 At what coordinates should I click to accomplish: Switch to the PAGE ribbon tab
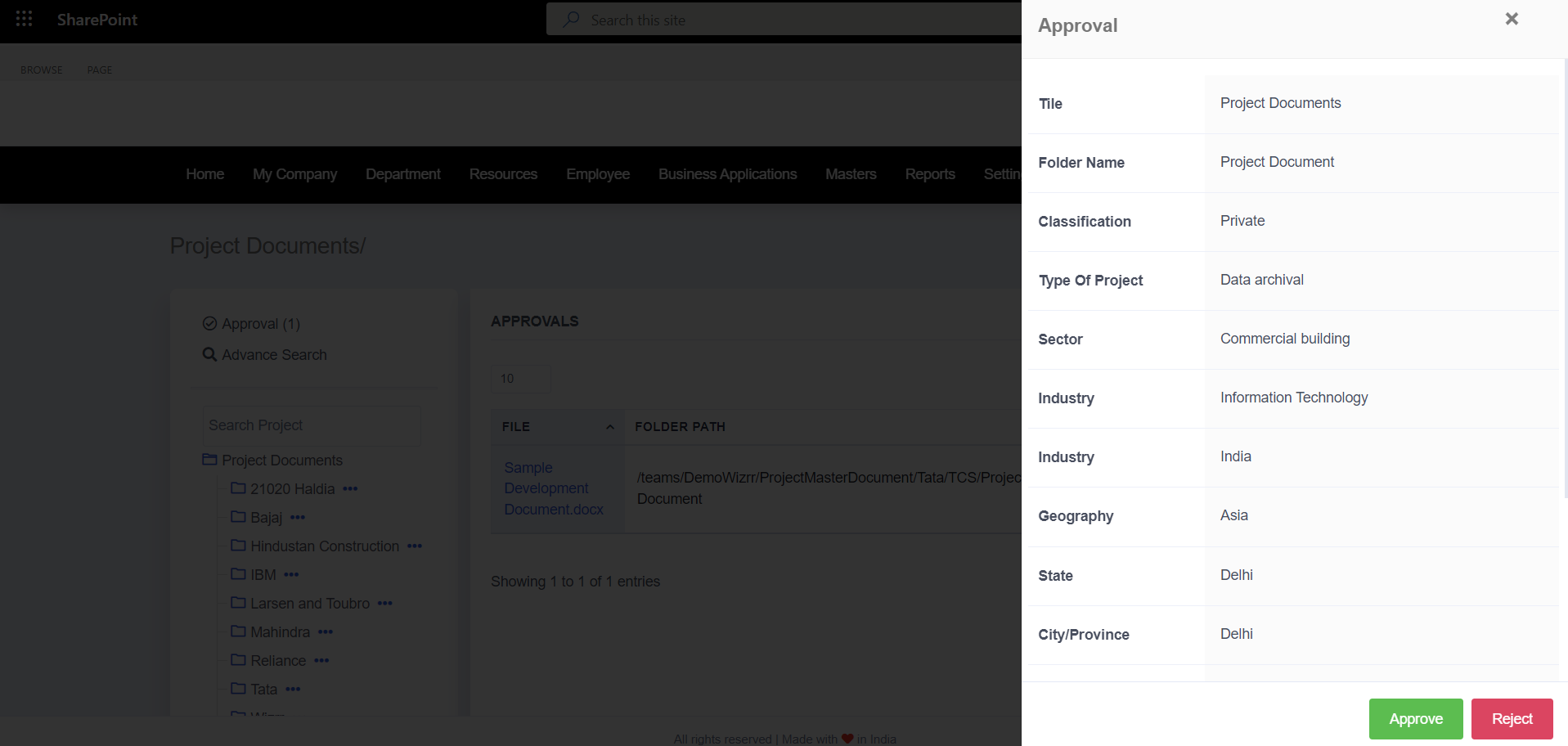[99, 70]
